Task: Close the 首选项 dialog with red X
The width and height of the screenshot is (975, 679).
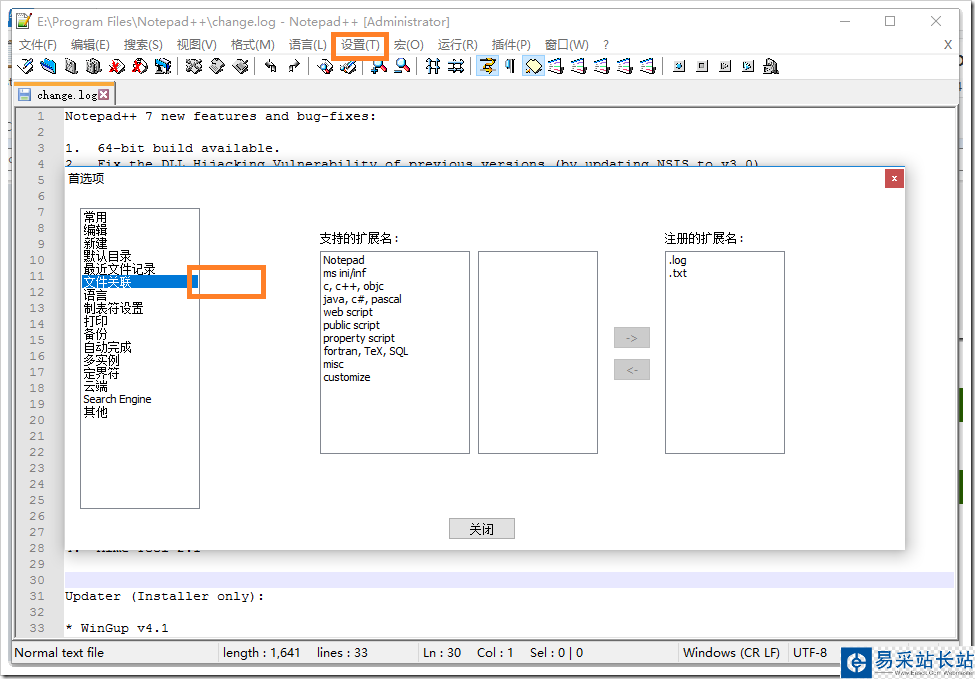Action: tap(894, 178)
